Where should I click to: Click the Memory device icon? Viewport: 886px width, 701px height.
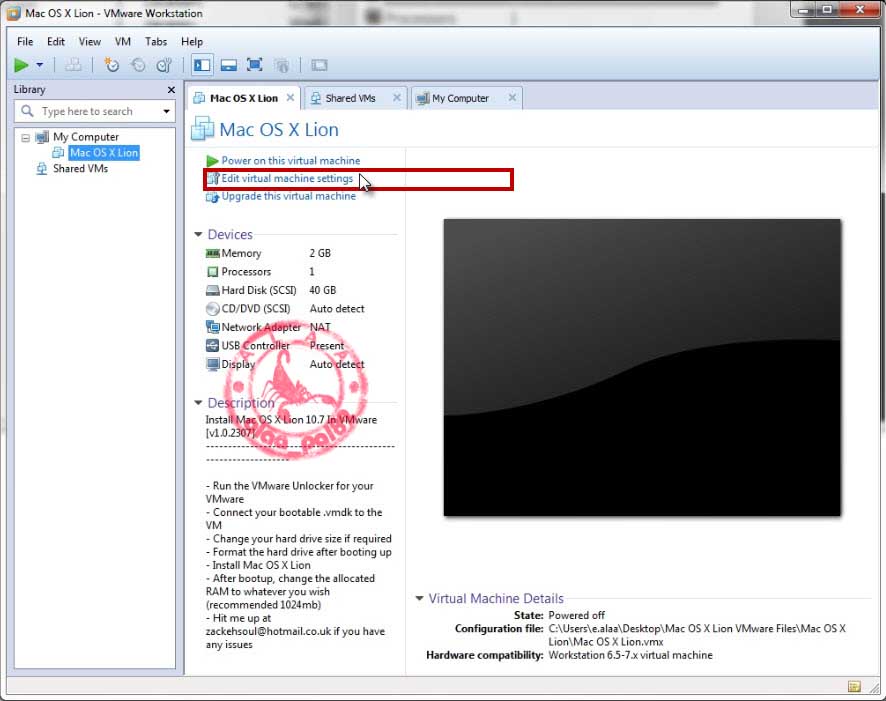212,254
